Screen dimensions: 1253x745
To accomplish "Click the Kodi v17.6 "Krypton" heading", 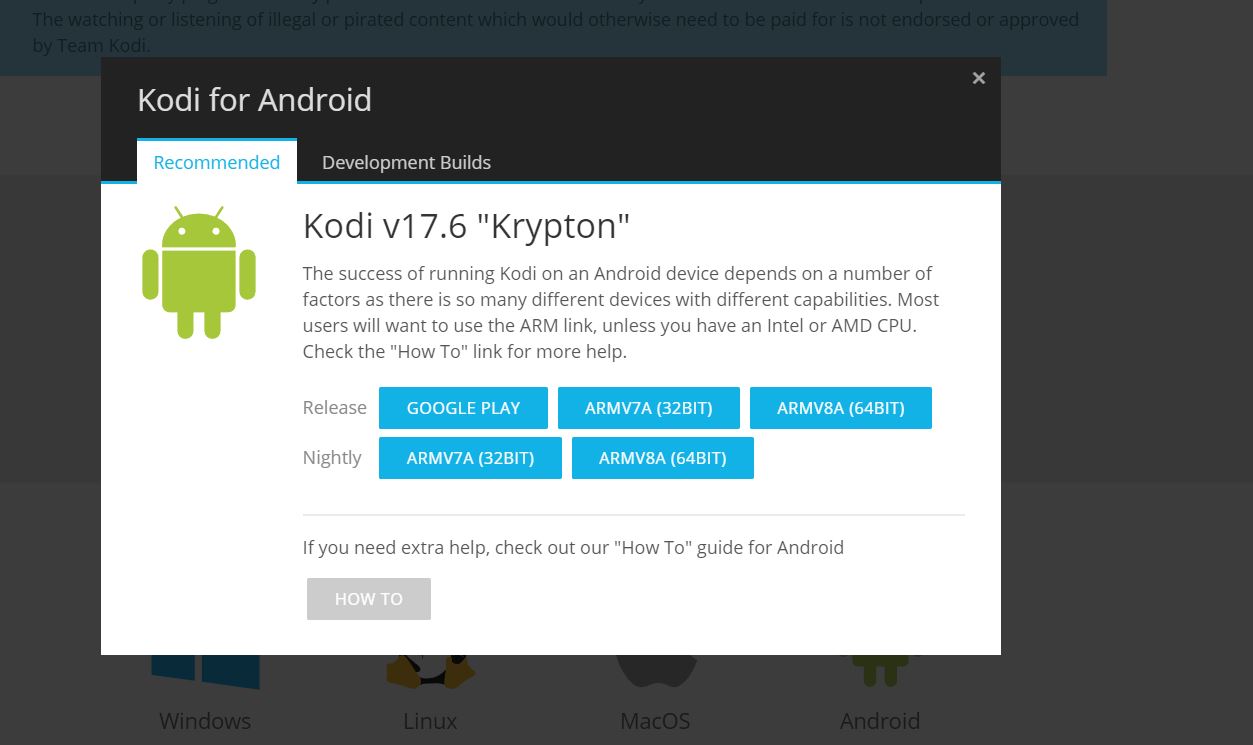I will 466,226.
